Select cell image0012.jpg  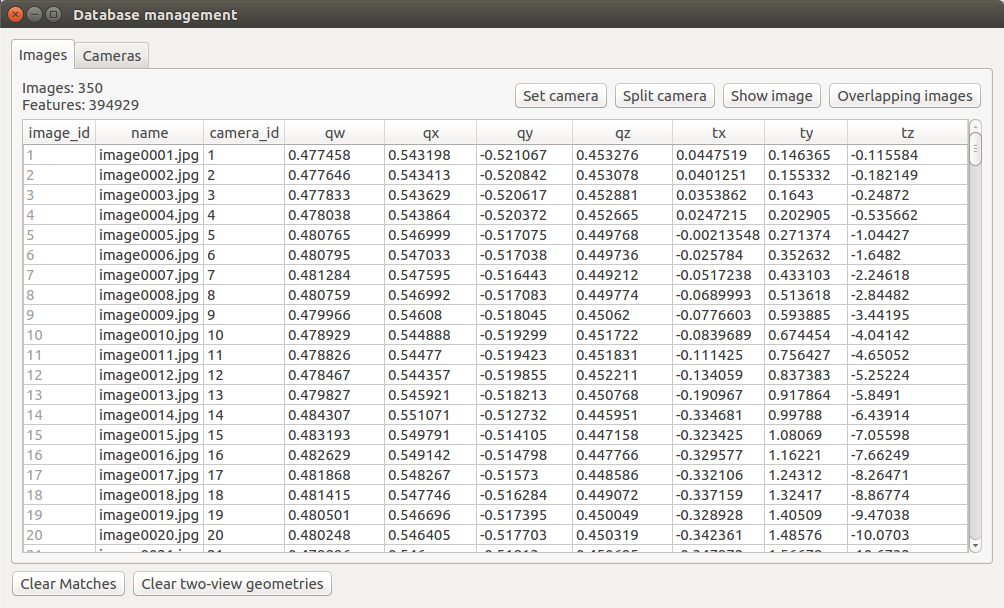pos(149,375)
